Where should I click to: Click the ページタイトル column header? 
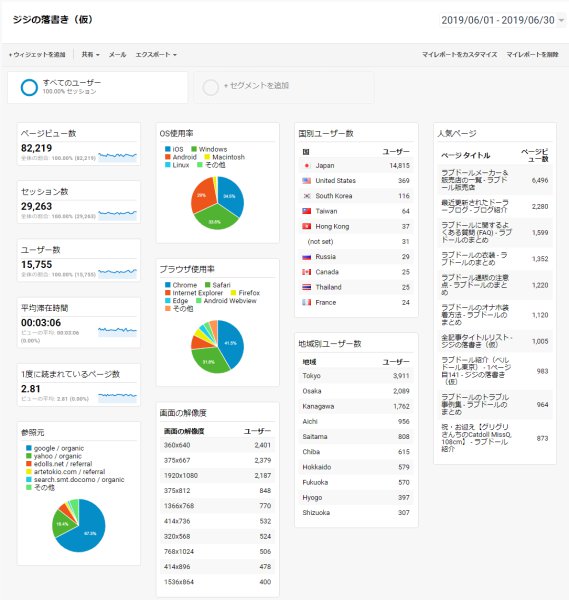[466, 155]
